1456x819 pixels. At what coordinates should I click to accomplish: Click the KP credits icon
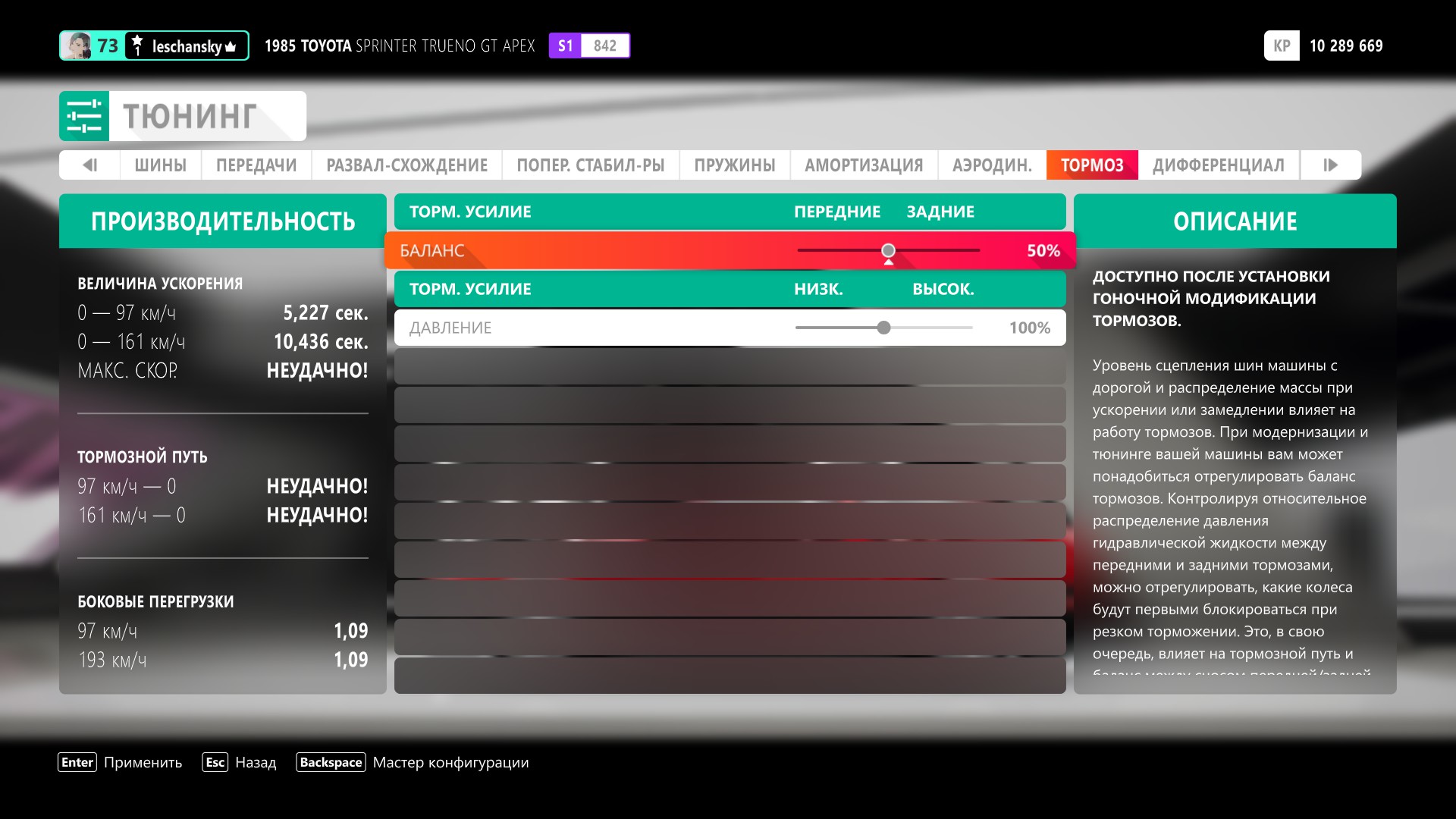[x=1282, y=45]
